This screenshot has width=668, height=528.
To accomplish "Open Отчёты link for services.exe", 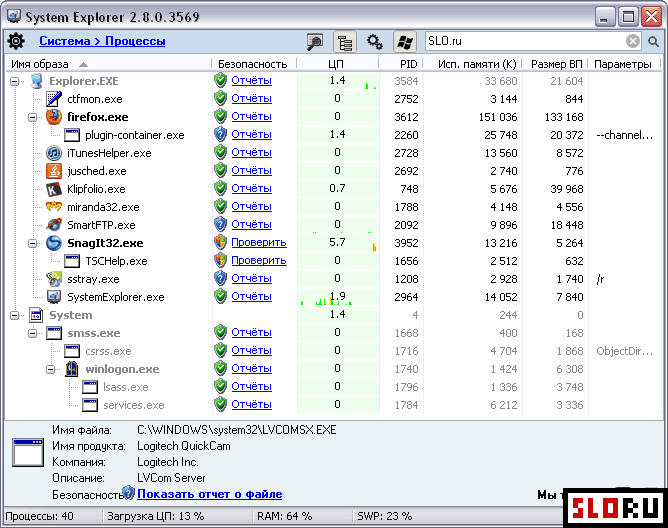I will coord(251,404).
